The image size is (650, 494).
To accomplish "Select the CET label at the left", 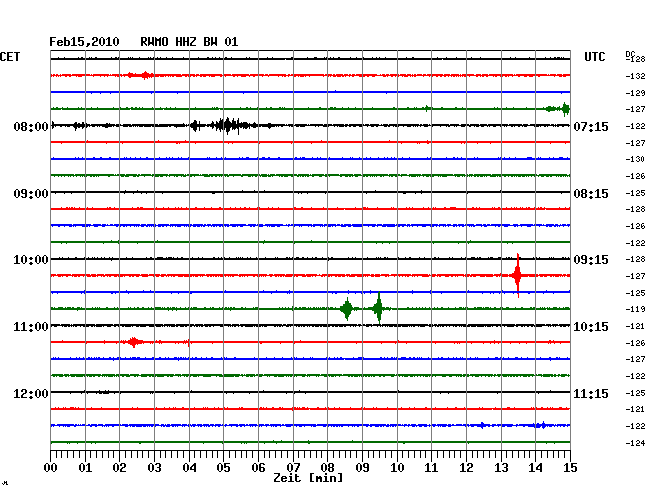I will (x=10, y=57).
